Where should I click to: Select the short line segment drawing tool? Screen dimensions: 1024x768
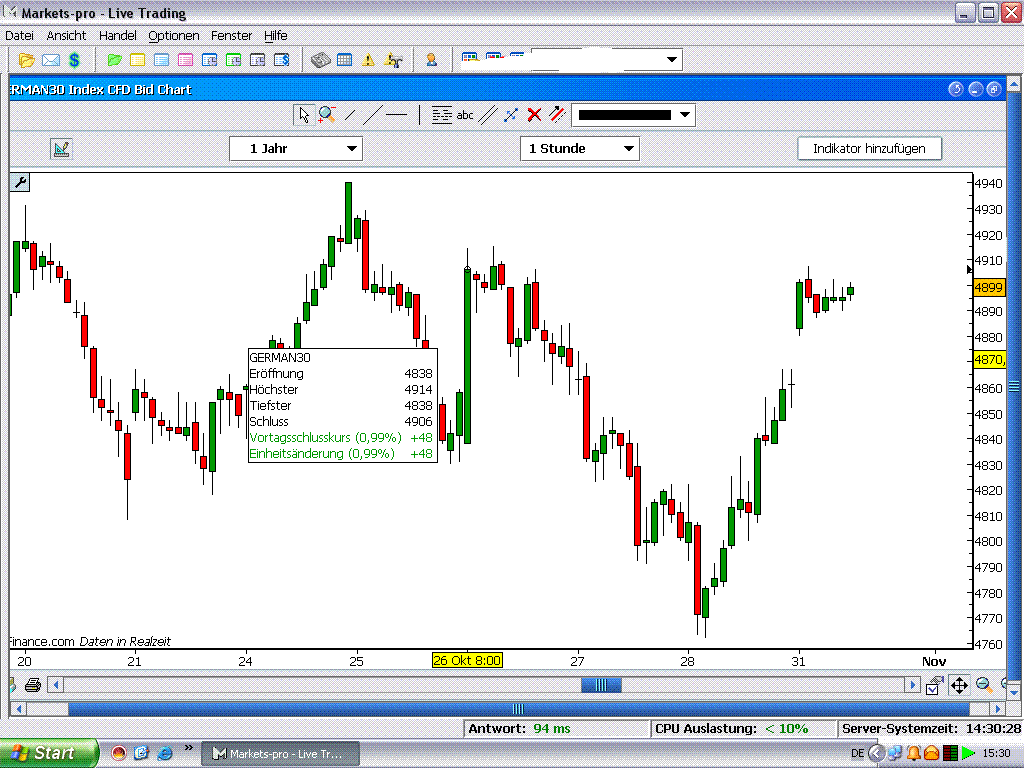tap(350, 116)
